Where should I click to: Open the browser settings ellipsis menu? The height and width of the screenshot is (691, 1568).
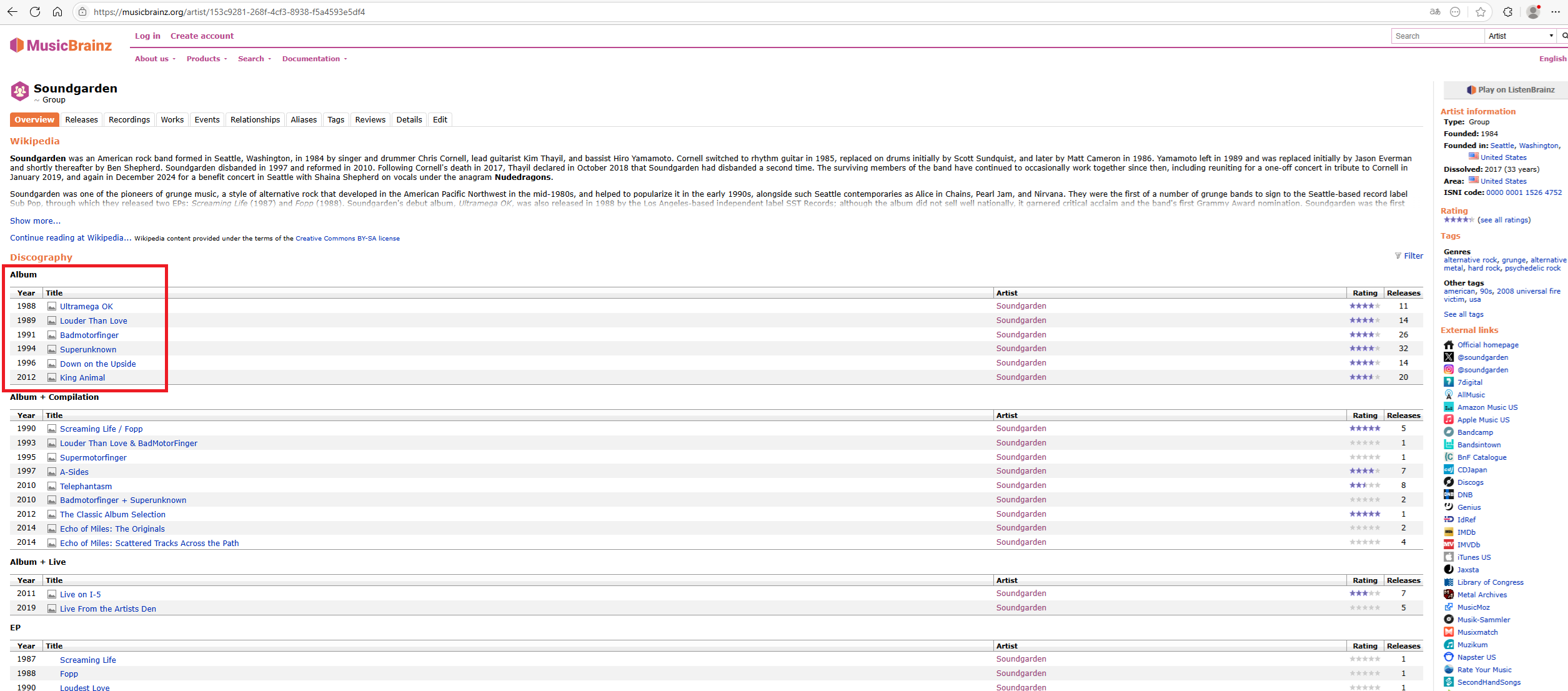pos(1556,12)
